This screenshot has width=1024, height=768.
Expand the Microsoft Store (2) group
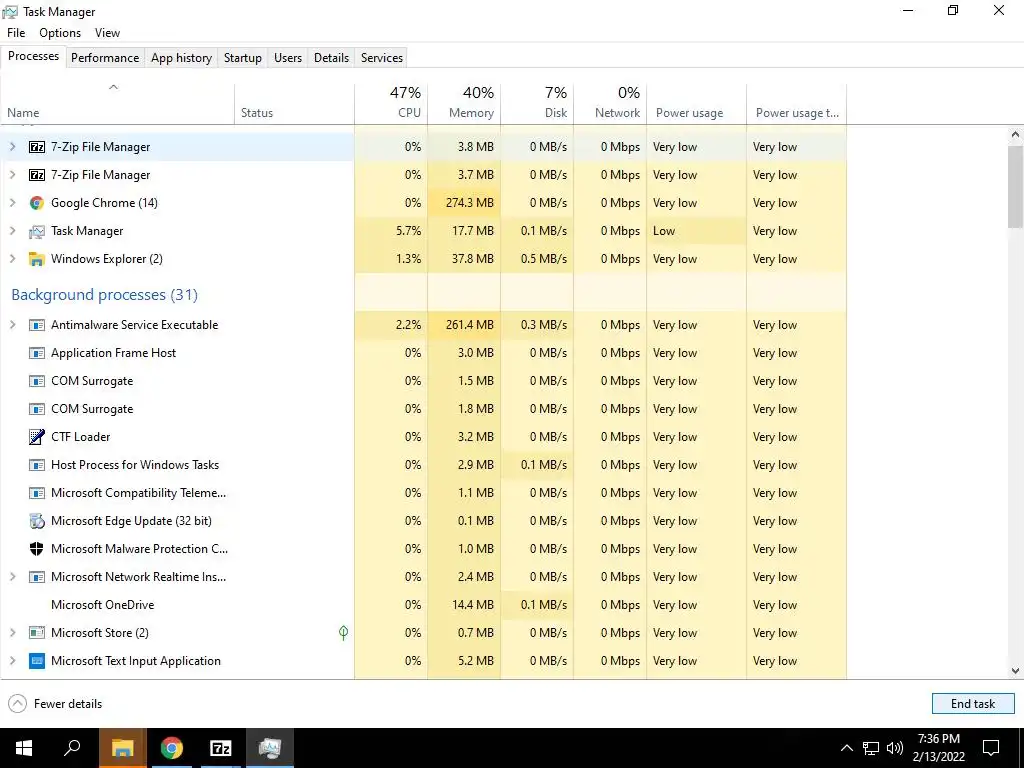[x=12, y=633]
